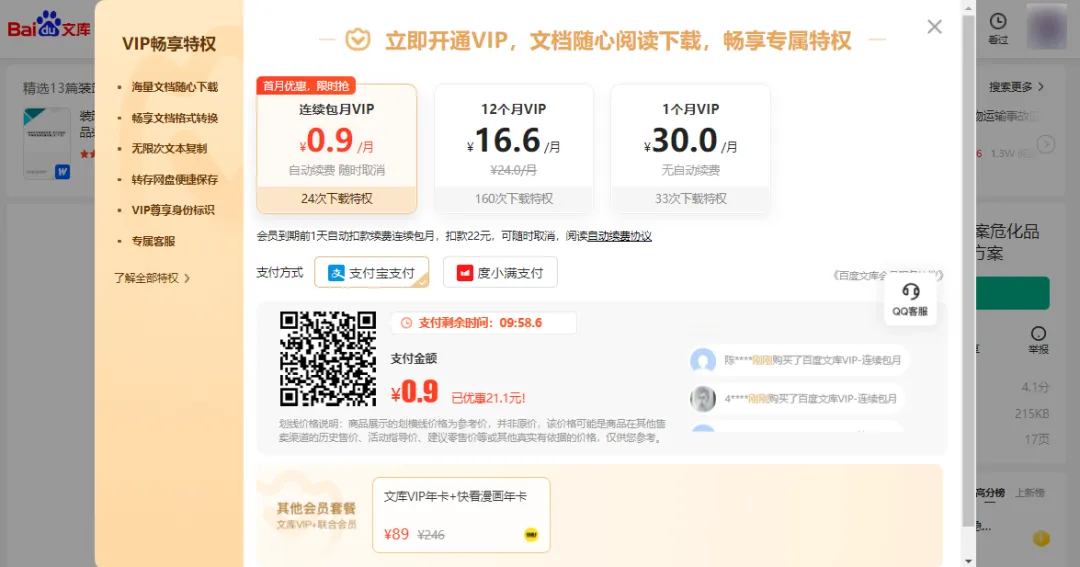Open 看过 history clock icon
This screenshot has height=567, width=1080.
998,21
